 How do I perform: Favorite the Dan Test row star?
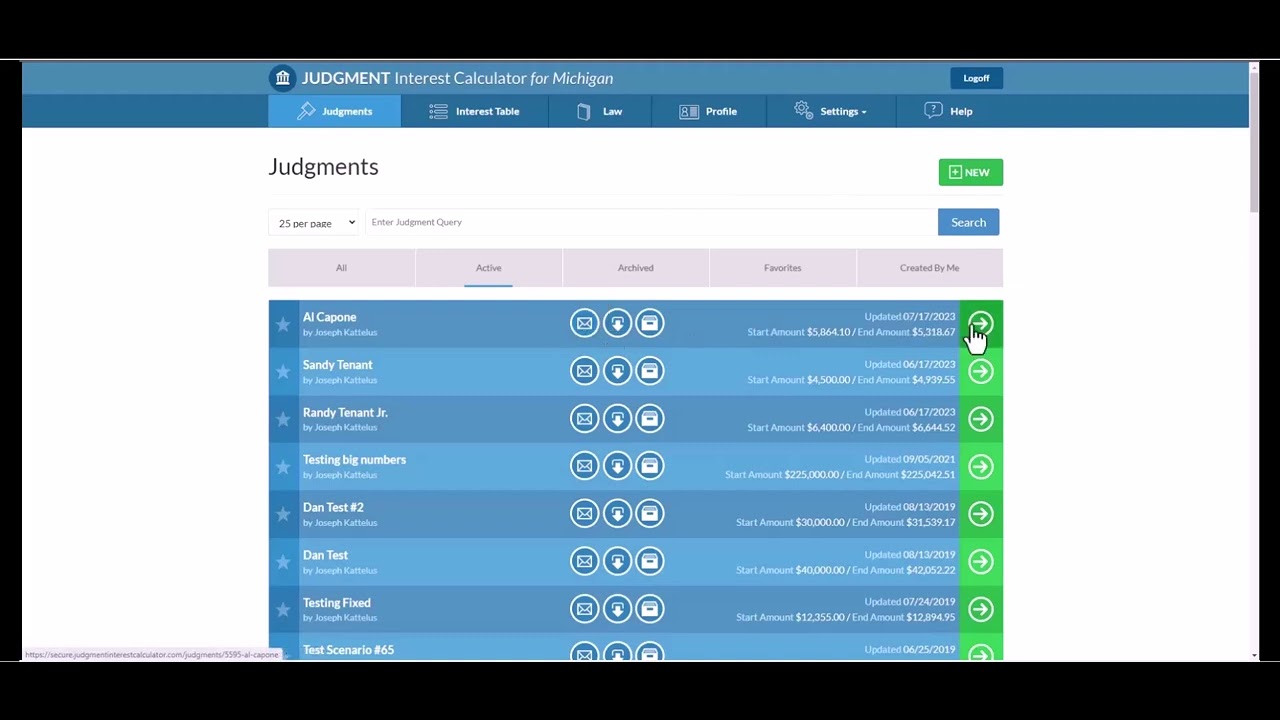[283, 562]
